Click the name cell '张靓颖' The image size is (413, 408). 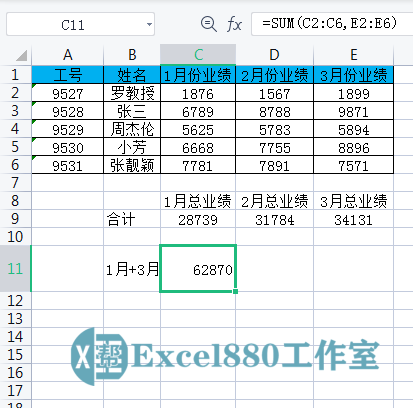[x=132, y=165]
